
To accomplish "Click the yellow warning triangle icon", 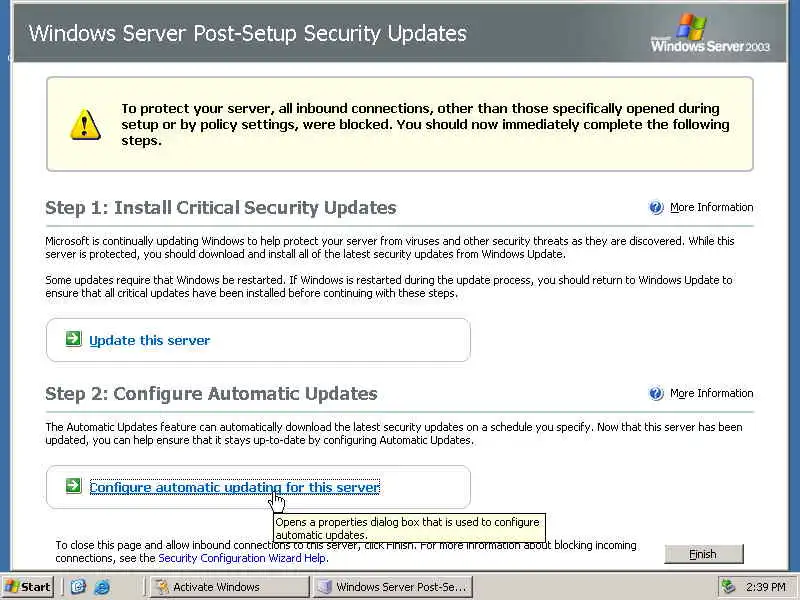I will (x=85, y=124).
